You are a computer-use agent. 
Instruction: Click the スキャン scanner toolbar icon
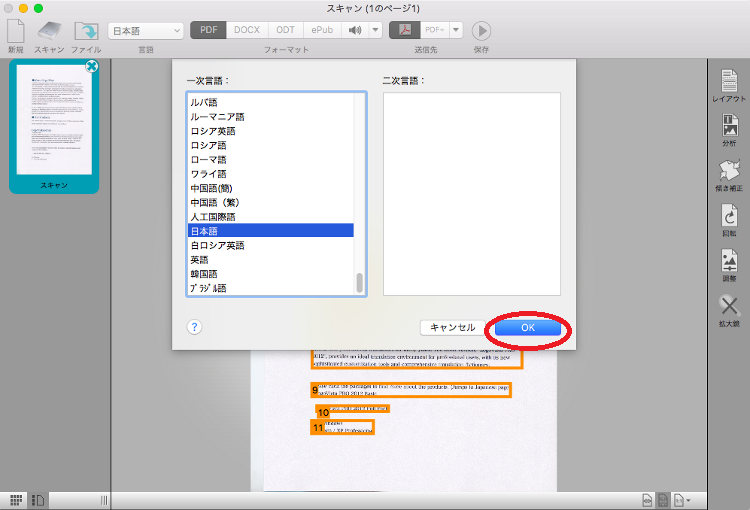(x=50, y=31)
